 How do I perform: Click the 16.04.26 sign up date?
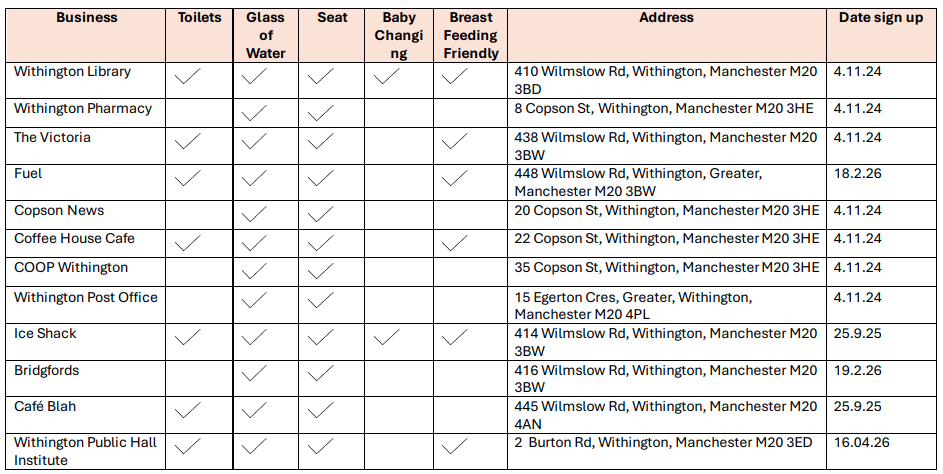click(x=861, y=443)
